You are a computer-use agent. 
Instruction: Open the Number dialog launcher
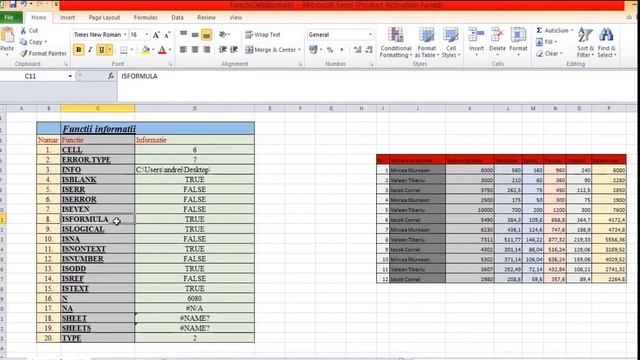[371, 64]
